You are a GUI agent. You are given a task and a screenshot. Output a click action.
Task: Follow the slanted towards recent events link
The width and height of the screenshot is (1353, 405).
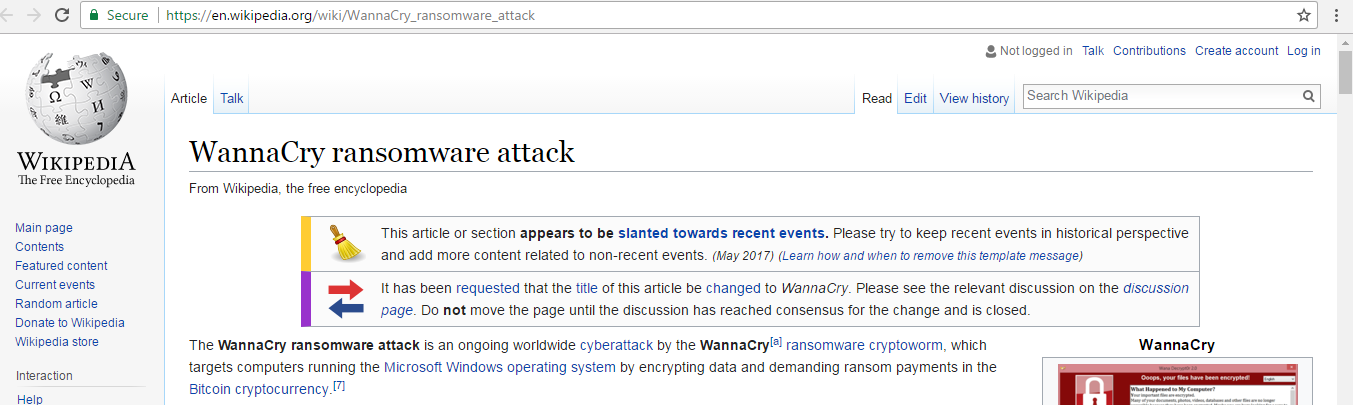point(722,233)
